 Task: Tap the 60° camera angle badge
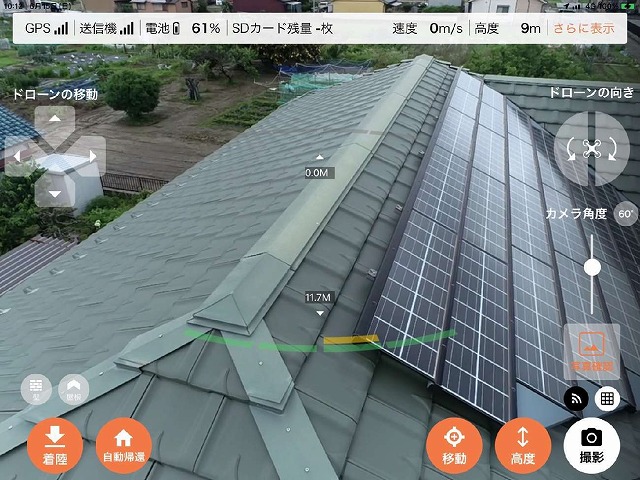(x=626, y=214)
